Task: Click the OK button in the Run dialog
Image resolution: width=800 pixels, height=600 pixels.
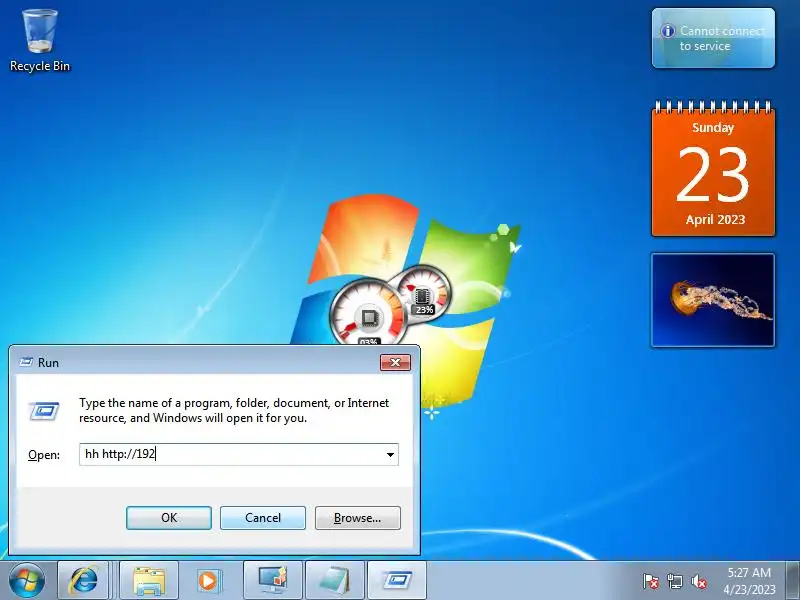Action: coord(169,518)
